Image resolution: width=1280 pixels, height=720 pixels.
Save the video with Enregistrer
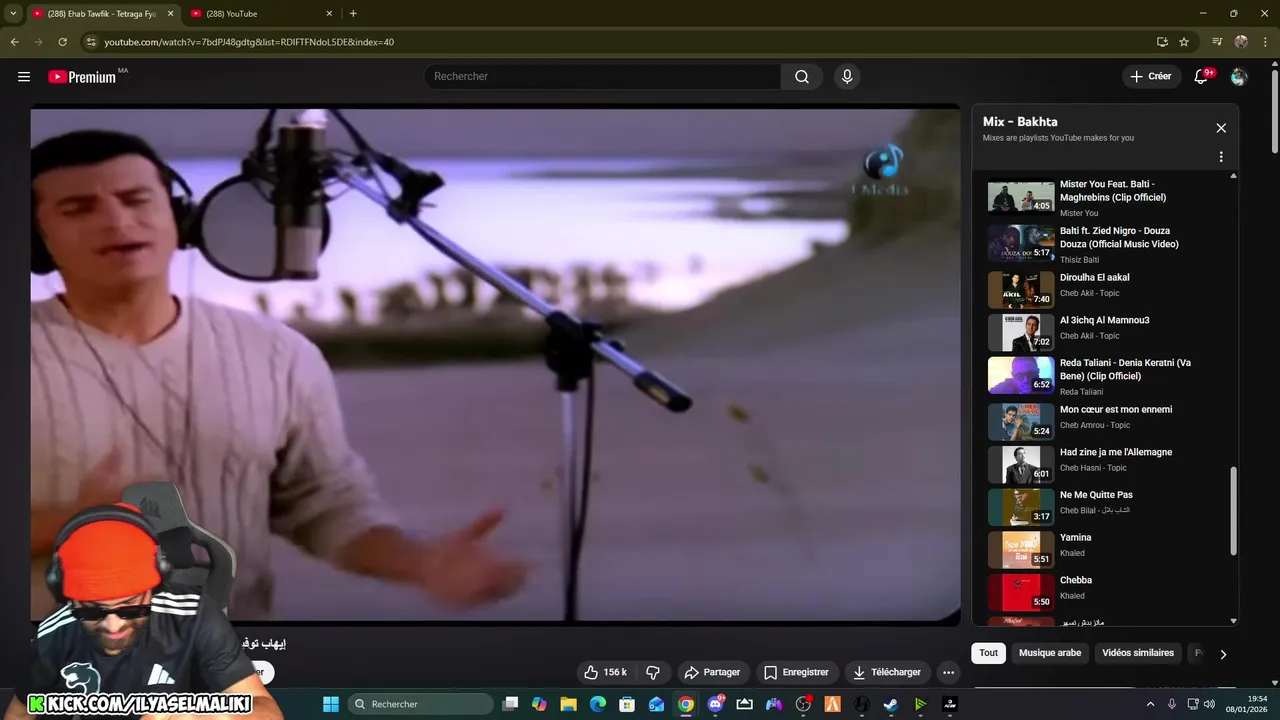coord(796,672)
